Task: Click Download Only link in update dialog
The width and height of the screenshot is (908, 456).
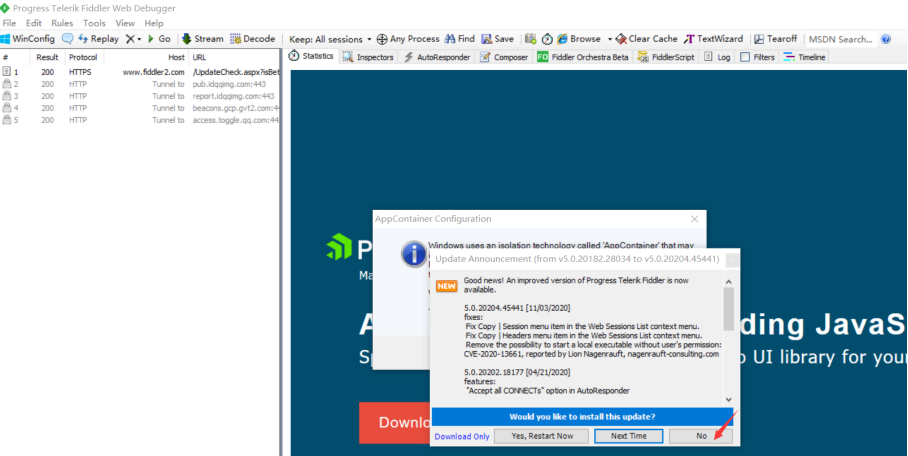Action: pyautogui.click(x=462, y=436)
